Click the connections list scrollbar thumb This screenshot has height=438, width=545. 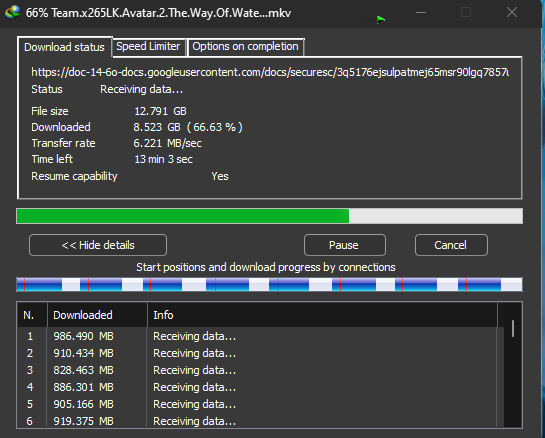point(513,328)
